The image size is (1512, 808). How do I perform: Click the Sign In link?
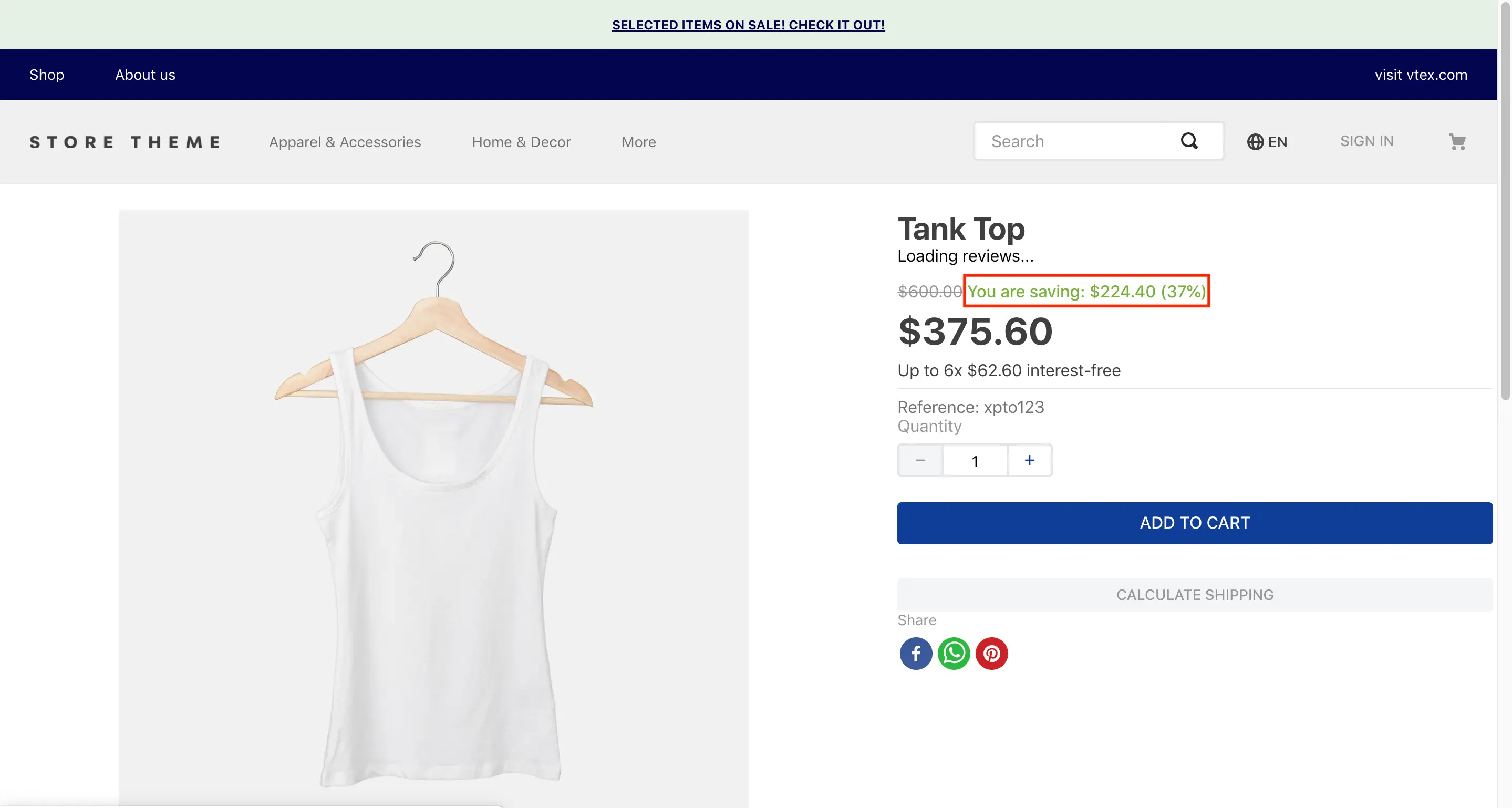click(1366, 141)
